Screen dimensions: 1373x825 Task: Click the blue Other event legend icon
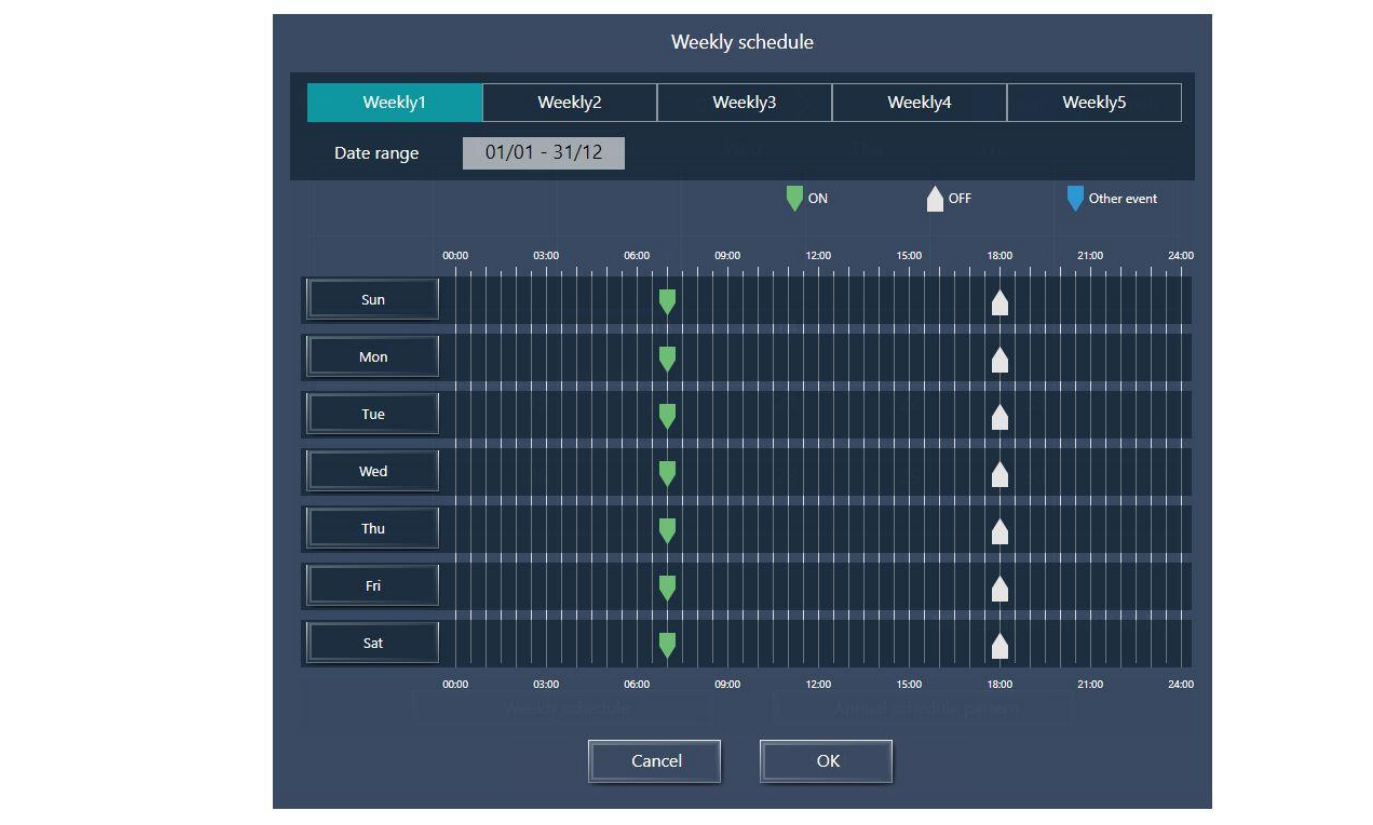pyautogui.click(x=1075, y=198)
